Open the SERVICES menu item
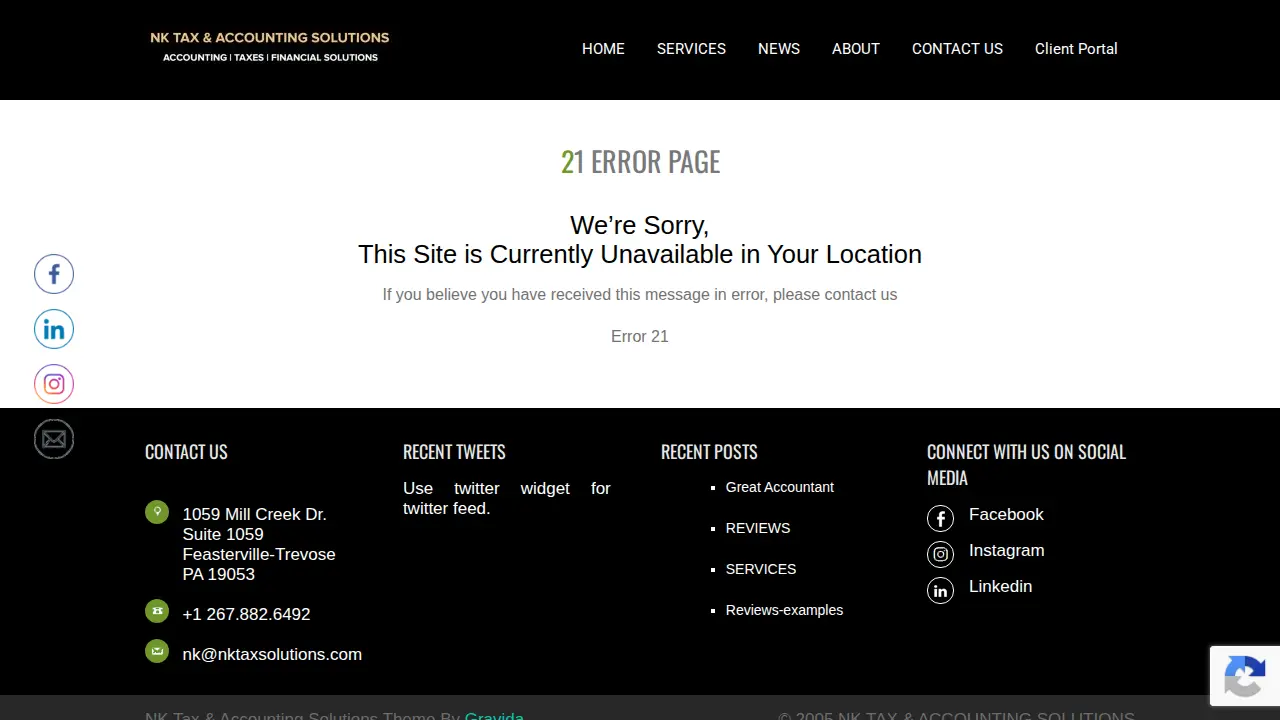This screenshot has height=720, width=1280. pyautogui.click(x=691, y=49)
